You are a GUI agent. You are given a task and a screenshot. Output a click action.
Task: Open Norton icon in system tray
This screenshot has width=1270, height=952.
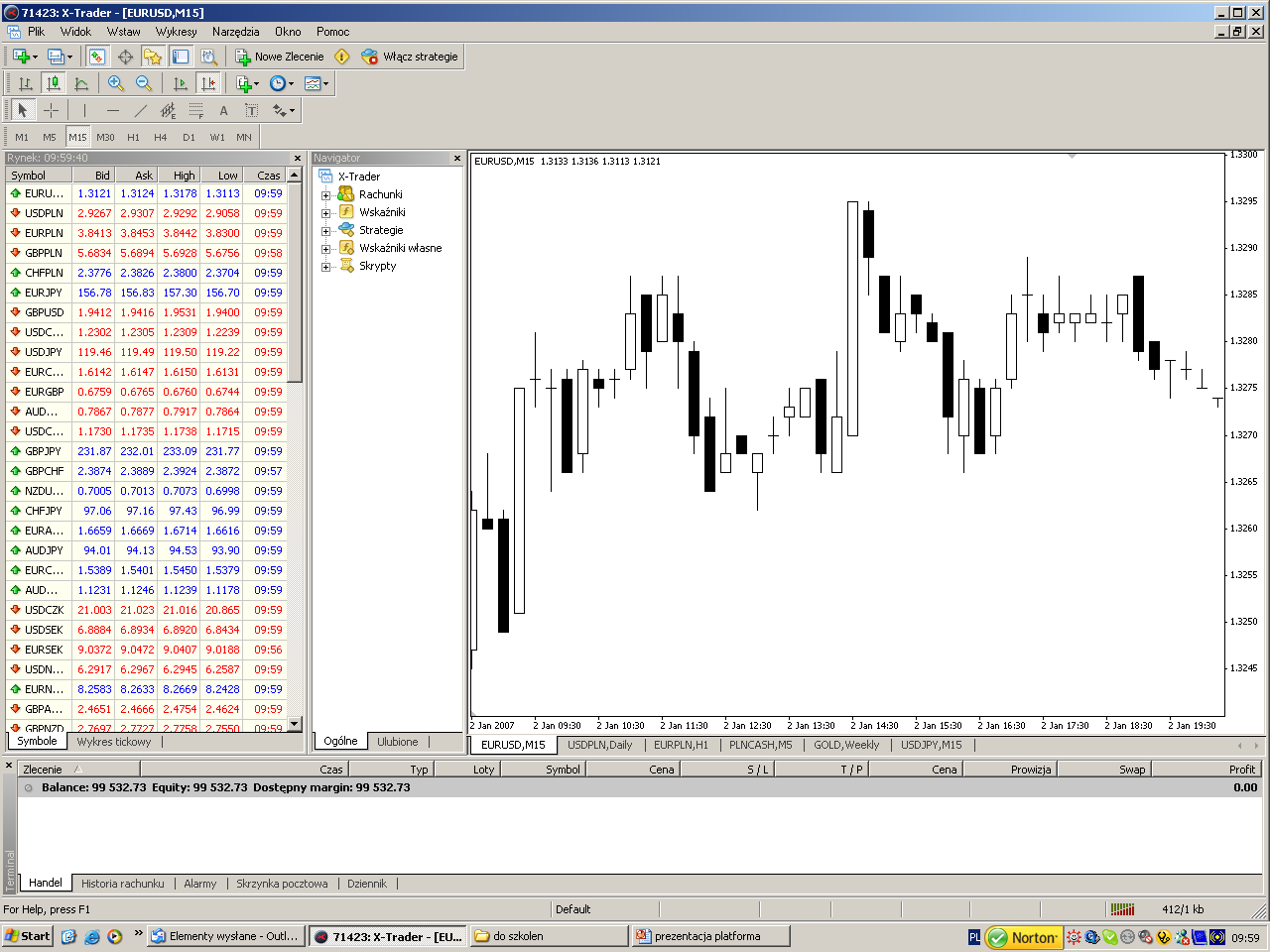pyautogui.click(x=1023, y=937)
